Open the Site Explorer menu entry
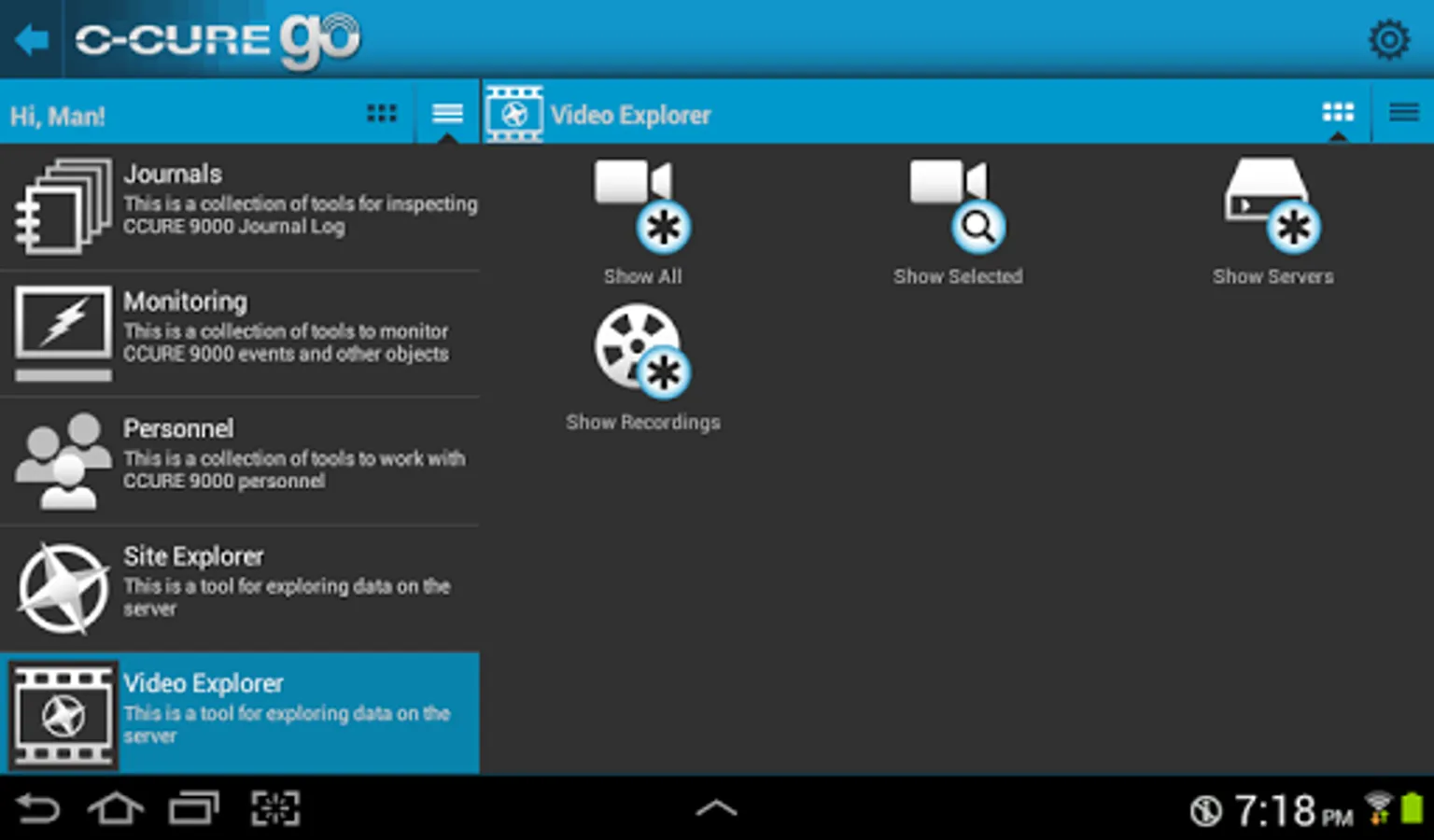1434x840 pixels. 240,589
